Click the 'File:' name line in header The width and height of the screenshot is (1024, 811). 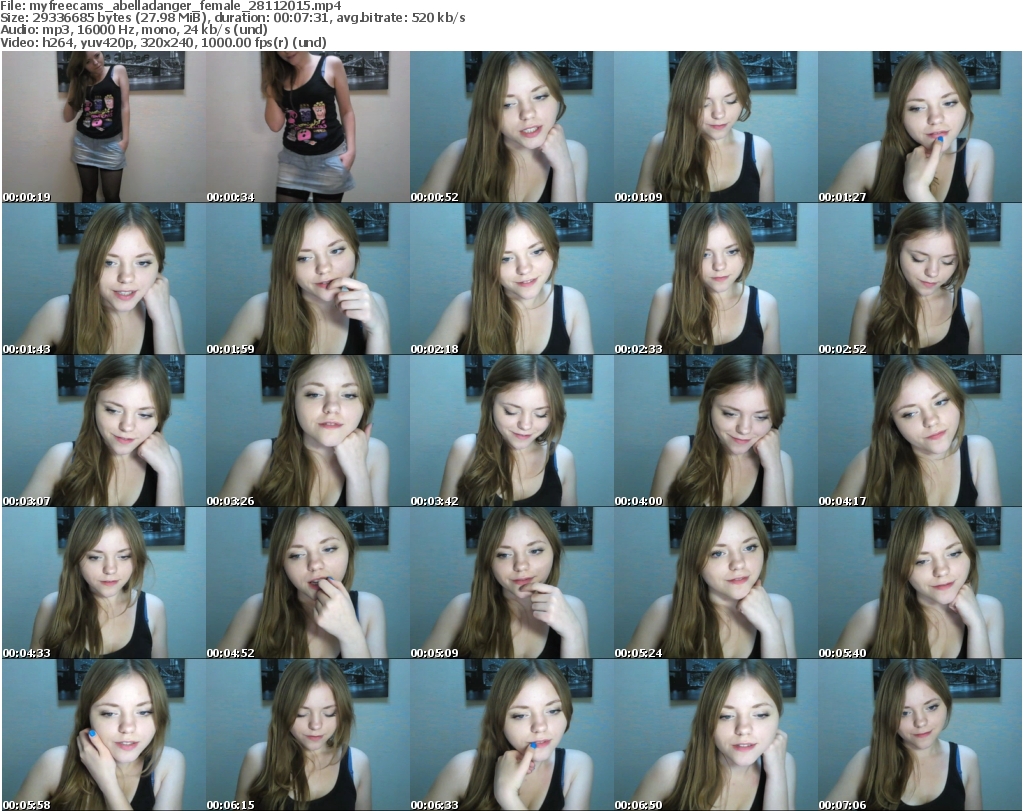[x=171, y=6]
